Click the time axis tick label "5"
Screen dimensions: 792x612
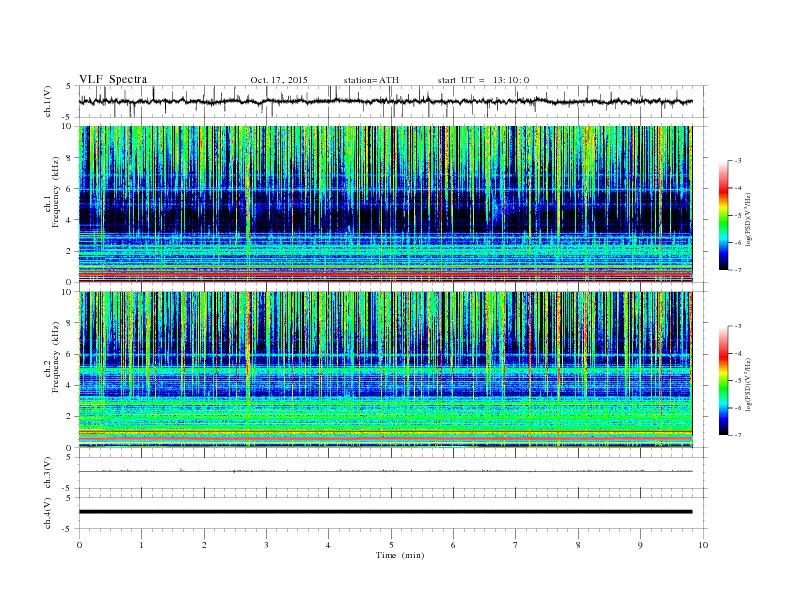pyautogui.click(x=391, y=545)
